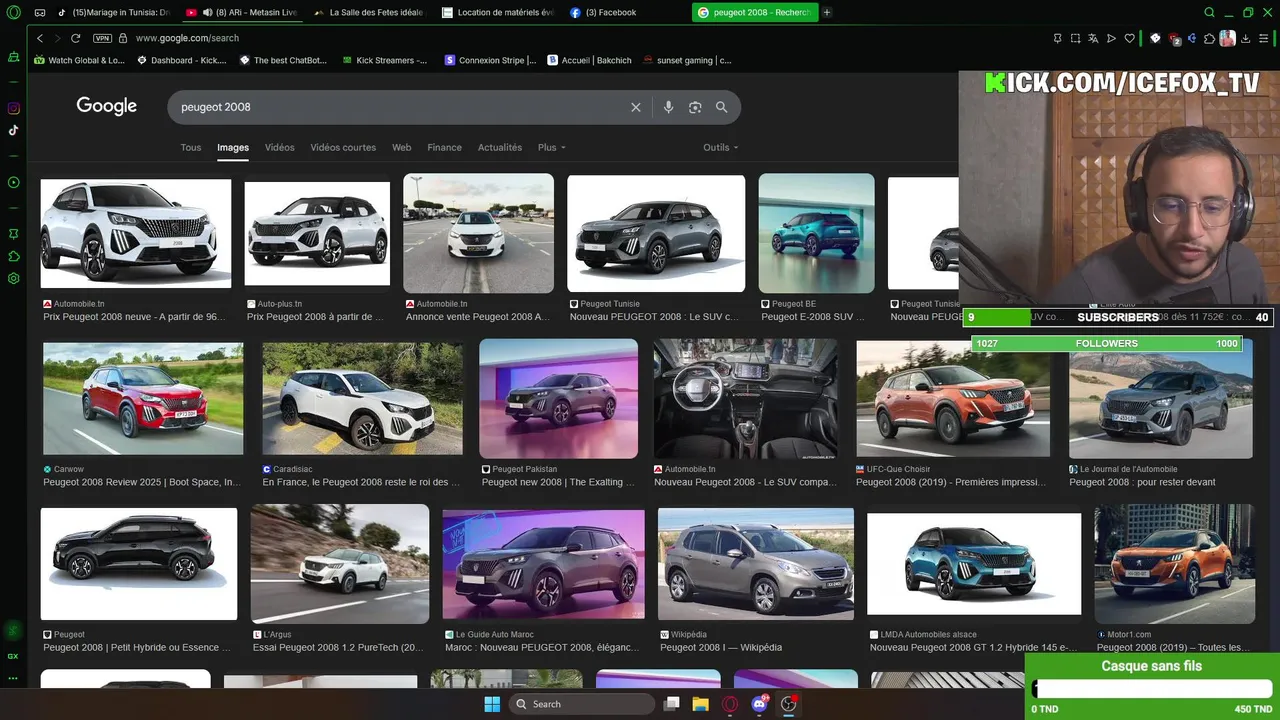The height and width of the screenshot is (720, 1280).
Task: Open sidebar settings gear icon
Action: [x=13, y=278]
